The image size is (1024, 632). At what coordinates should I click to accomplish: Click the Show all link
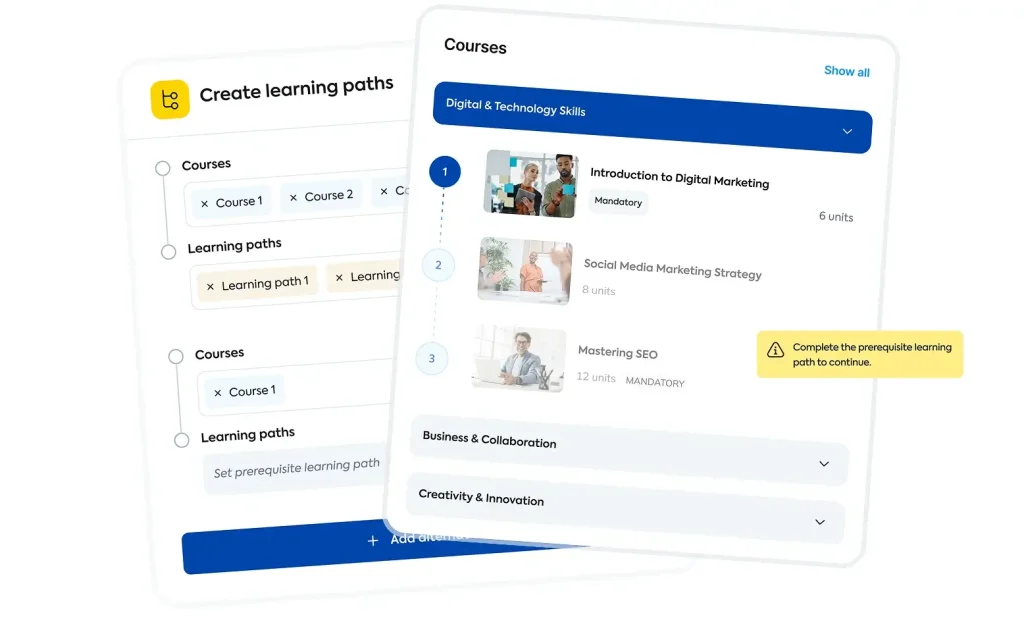(847, 71)
